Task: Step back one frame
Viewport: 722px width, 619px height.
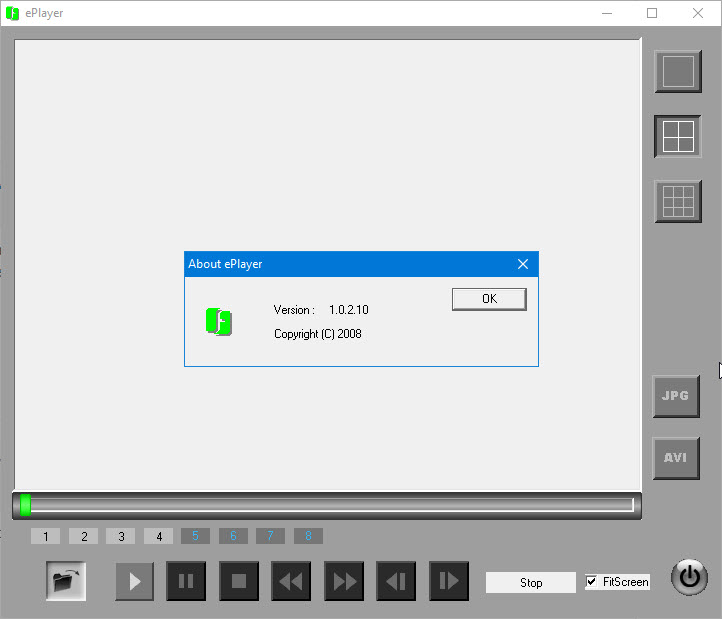Action: (x=396, y=581)
